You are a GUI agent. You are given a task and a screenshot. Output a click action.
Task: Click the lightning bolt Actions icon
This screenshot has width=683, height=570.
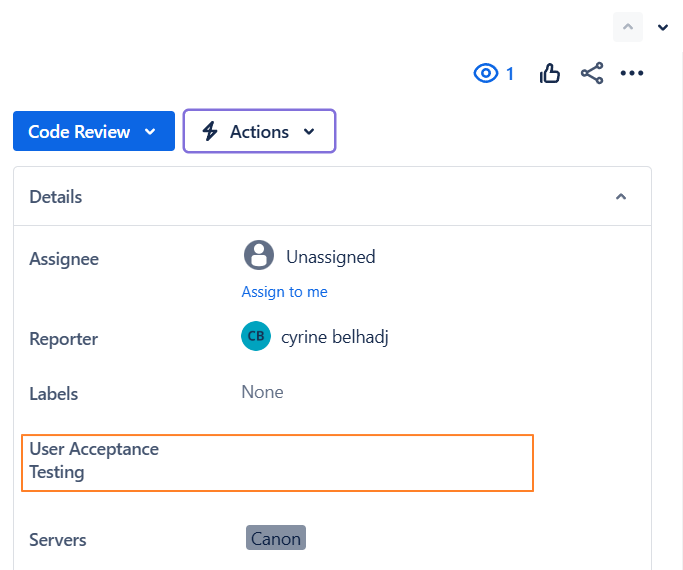[210, 131]
